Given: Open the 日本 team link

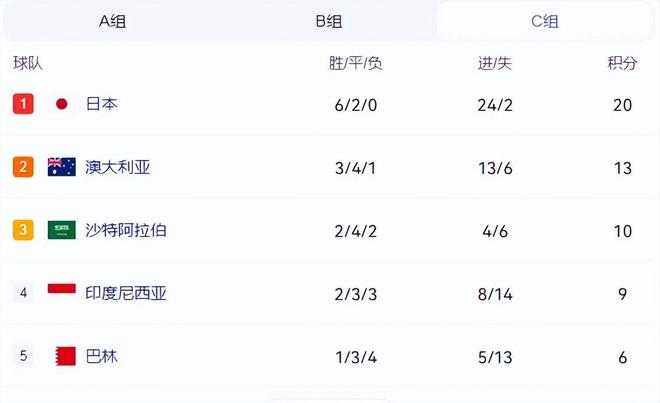Looking at the screenshot, I should pyautogui.click(x=101, y=104).
